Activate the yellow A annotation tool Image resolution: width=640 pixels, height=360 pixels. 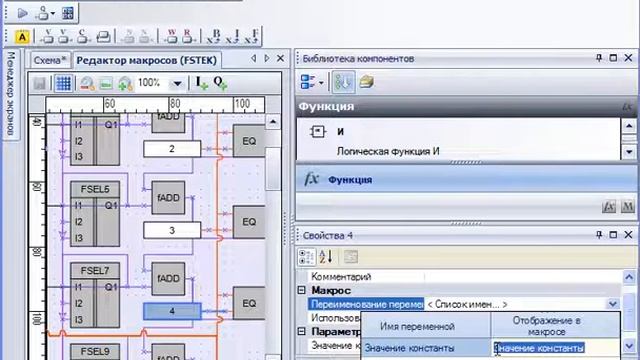(x=22, y=37)
